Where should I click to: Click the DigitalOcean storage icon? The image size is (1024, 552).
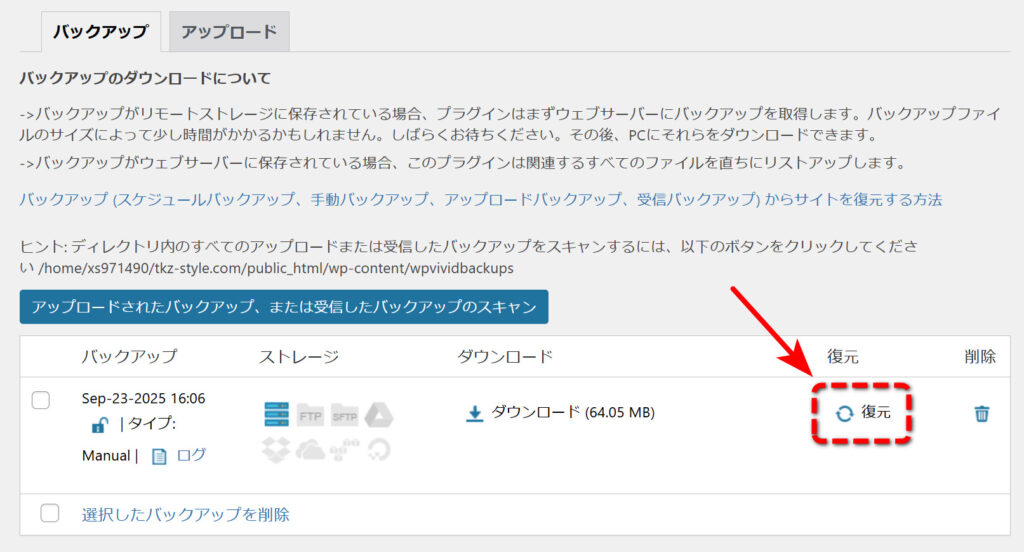tap(378, 450)
